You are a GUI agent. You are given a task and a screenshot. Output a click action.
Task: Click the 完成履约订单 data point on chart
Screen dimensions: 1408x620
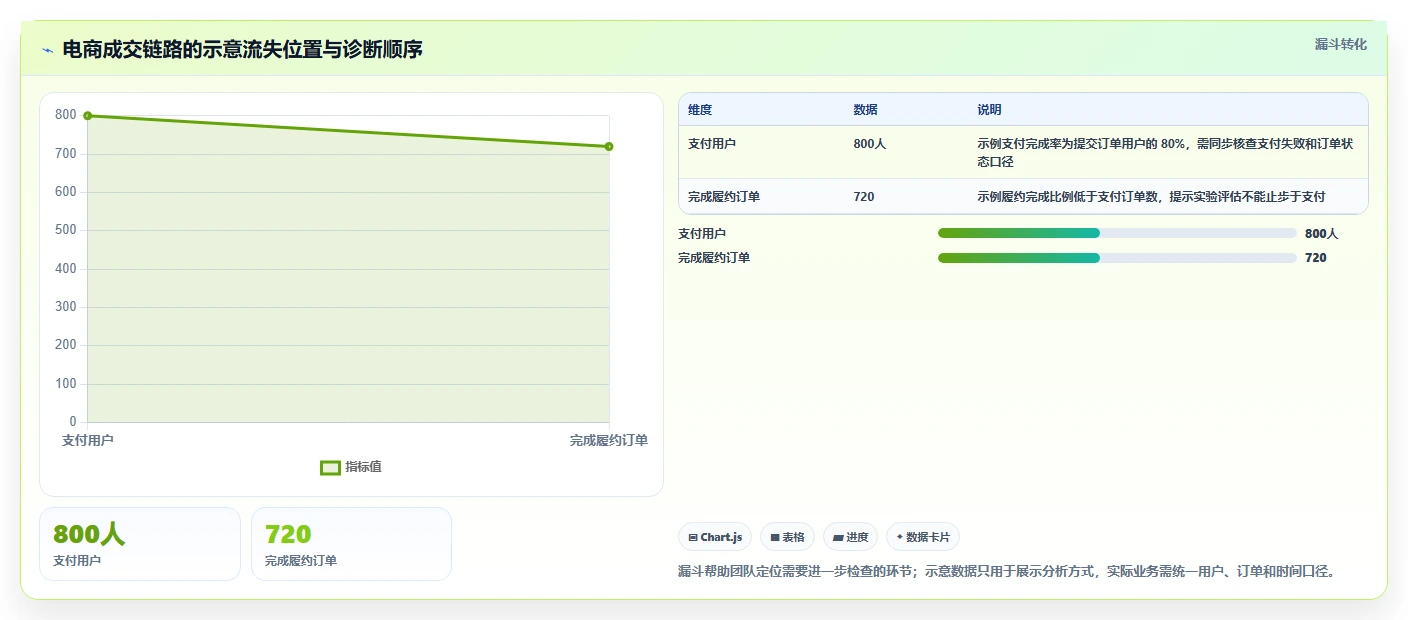tap(609, 147)
